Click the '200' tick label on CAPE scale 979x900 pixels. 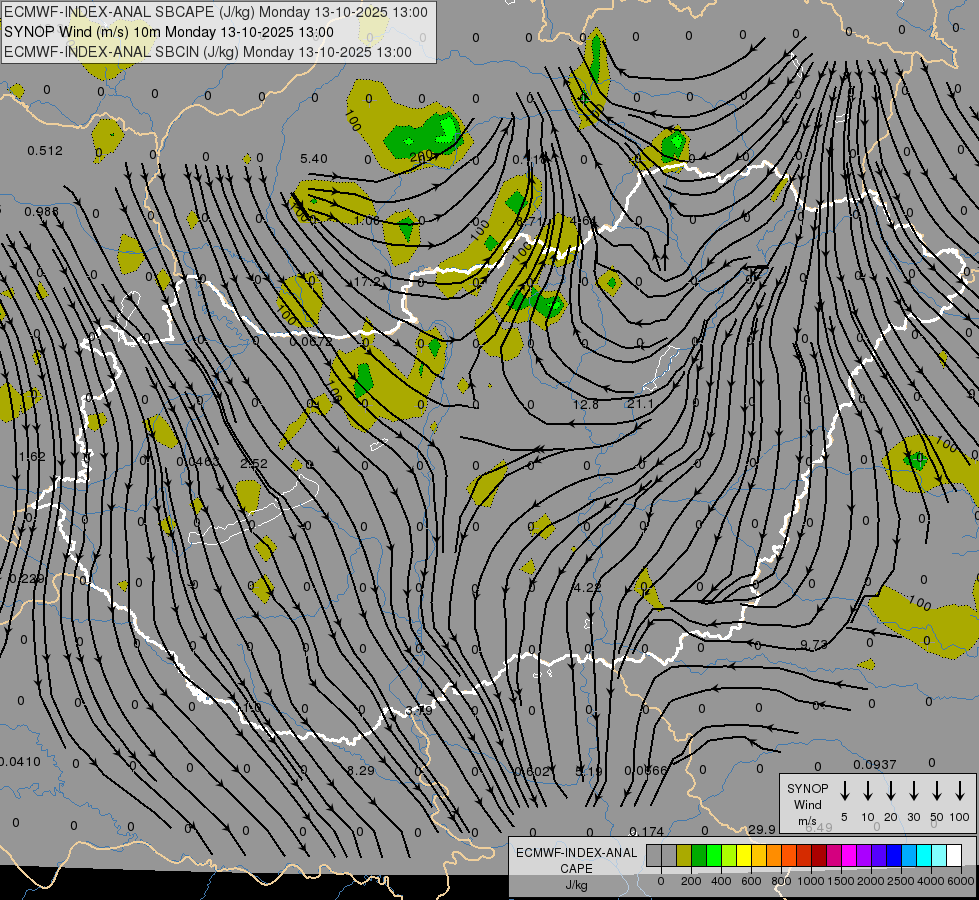click(691, 881)
